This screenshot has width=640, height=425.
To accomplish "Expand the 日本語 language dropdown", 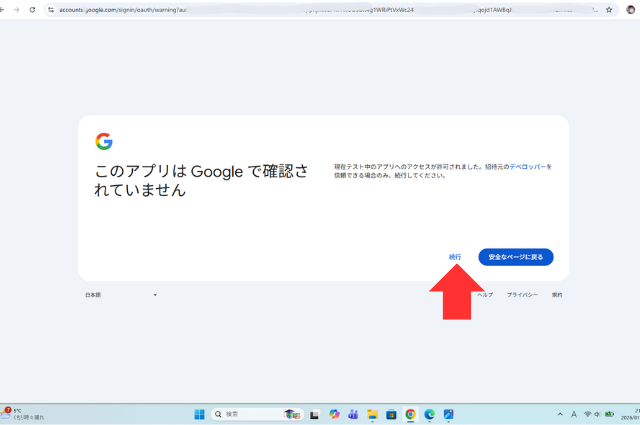I will point(121,295).
